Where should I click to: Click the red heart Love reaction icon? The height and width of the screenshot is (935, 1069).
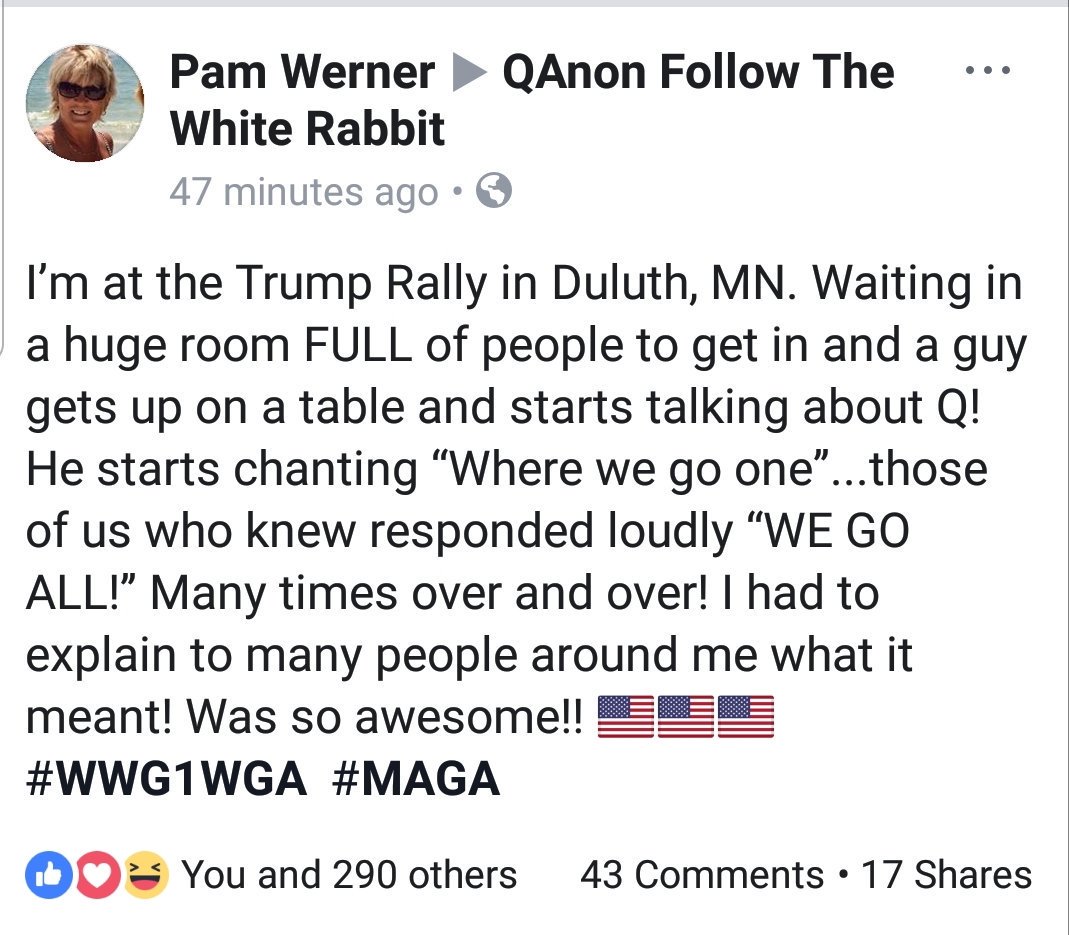click(96, 874)
